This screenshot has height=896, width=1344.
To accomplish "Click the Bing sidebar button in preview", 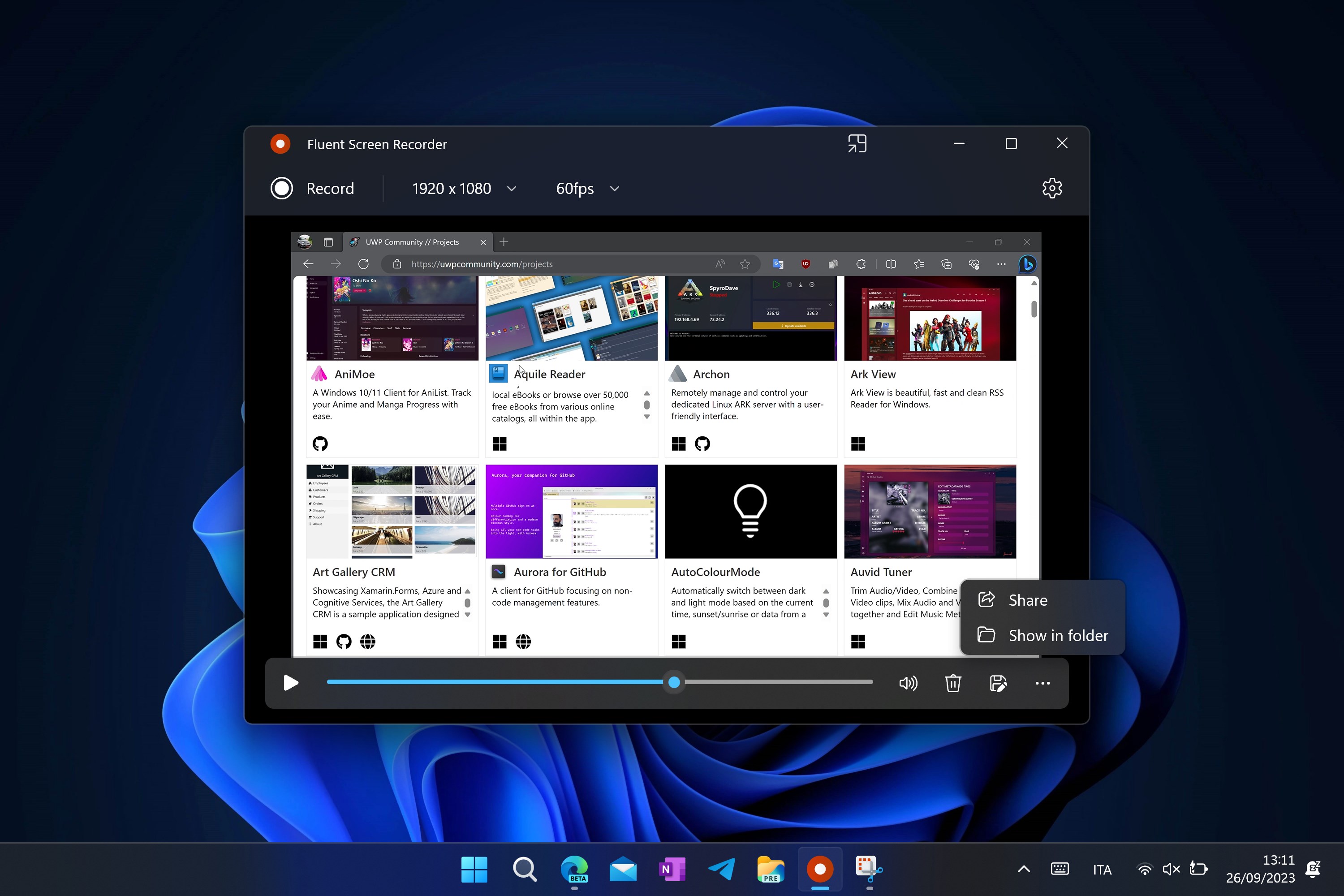I will coord(1027,264).
